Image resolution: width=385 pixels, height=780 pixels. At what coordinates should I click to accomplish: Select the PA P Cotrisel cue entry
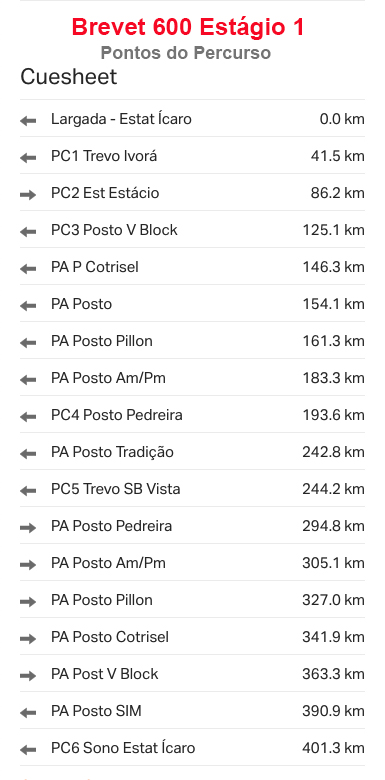[192, 267]
